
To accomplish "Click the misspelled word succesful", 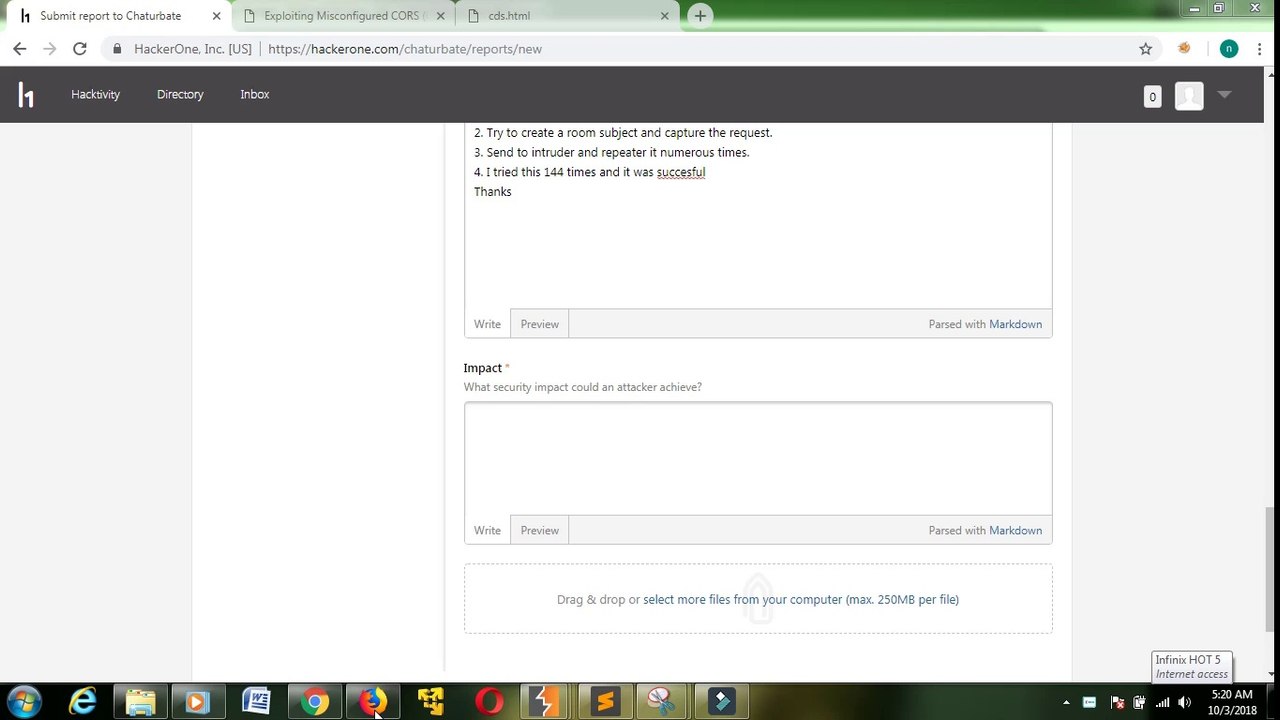I will coord(681,172).
